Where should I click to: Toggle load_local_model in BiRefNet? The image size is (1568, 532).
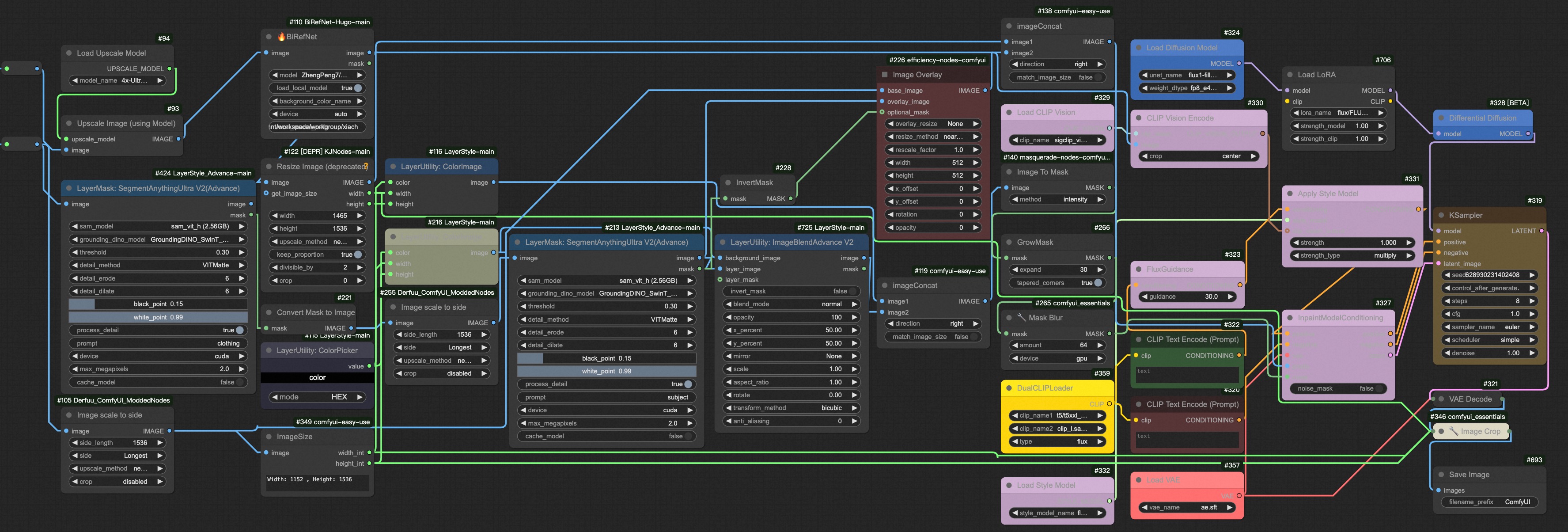[357, 88]
